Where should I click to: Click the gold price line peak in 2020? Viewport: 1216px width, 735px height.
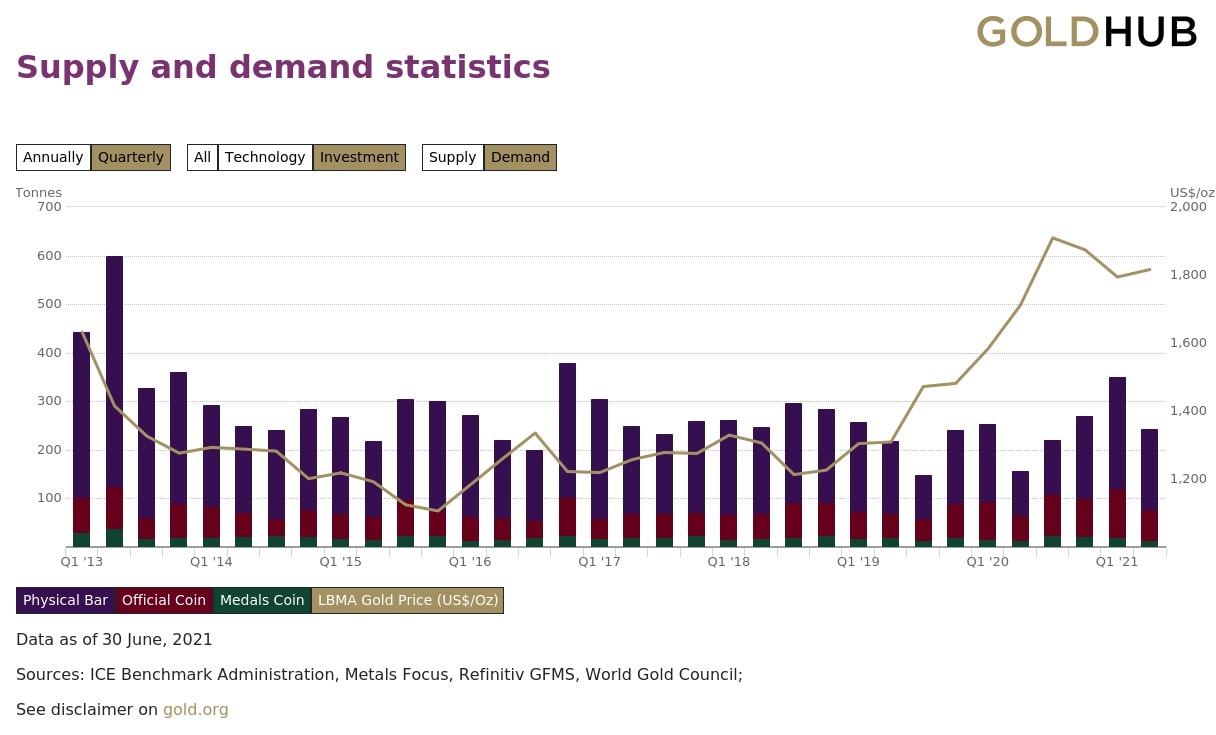pos(1052,238)
